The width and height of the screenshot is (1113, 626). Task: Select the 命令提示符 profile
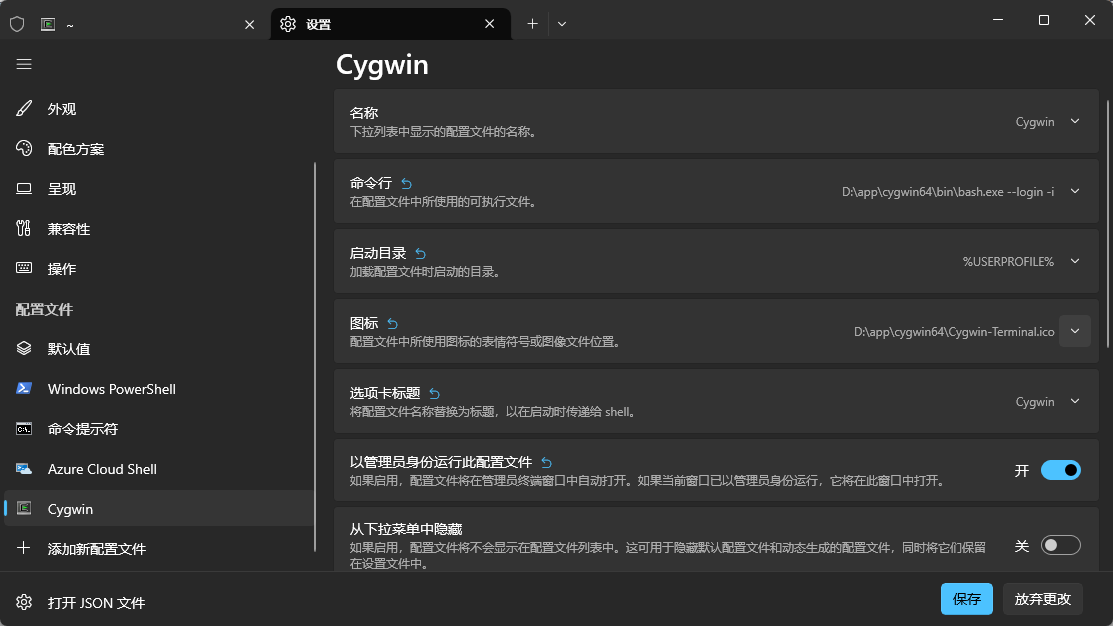159,429
